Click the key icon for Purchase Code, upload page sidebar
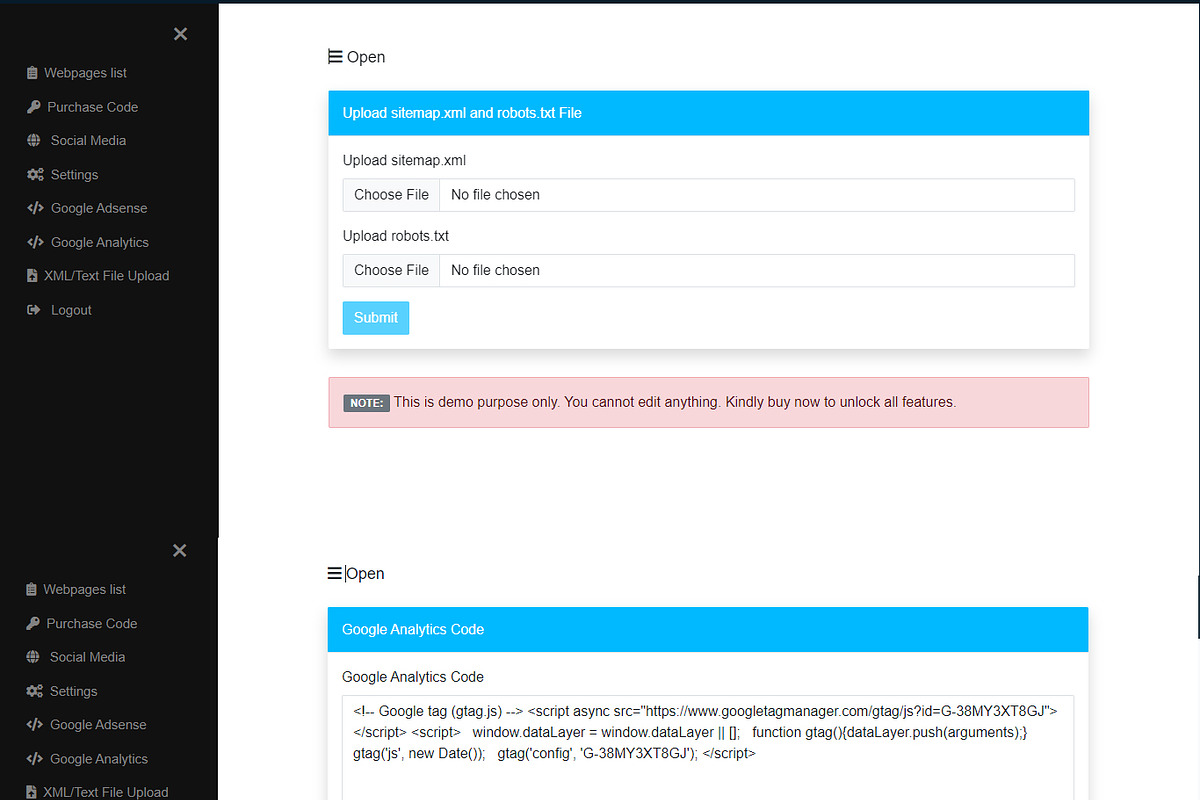1200x800 pixels. coord(33,107)
